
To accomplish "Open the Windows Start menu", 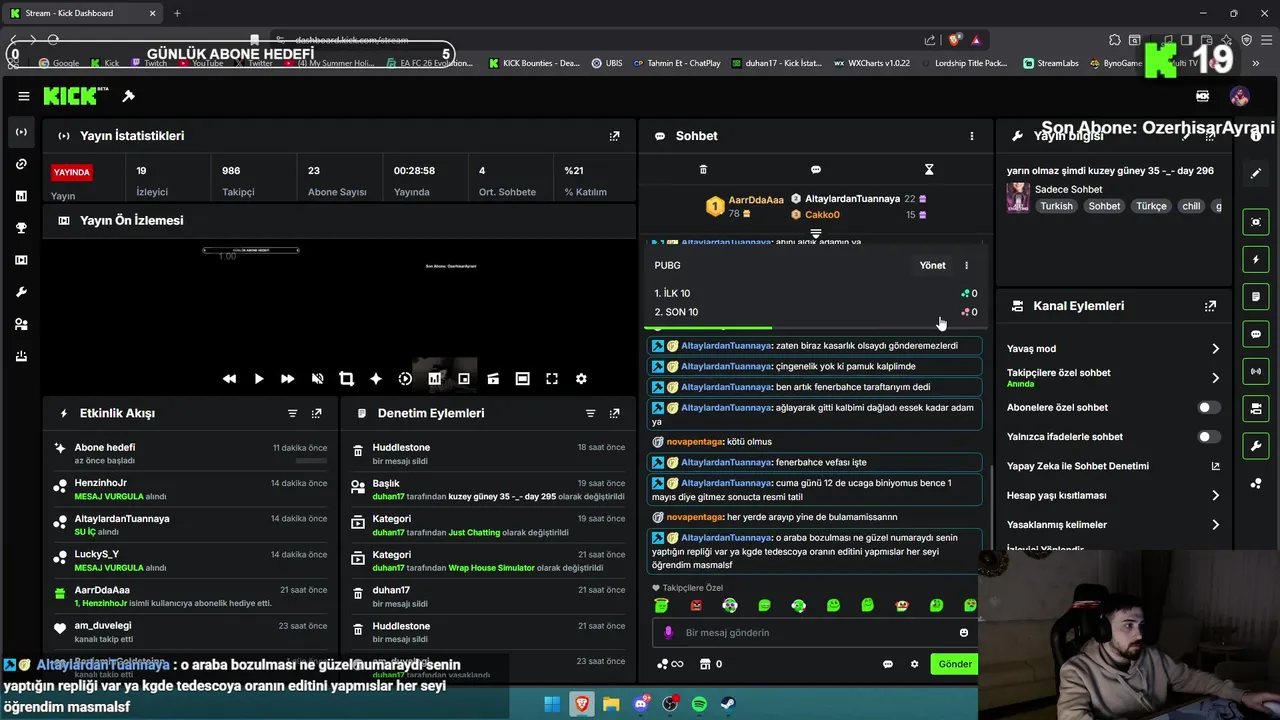I will pyautogui.click(x=552, y=704).
